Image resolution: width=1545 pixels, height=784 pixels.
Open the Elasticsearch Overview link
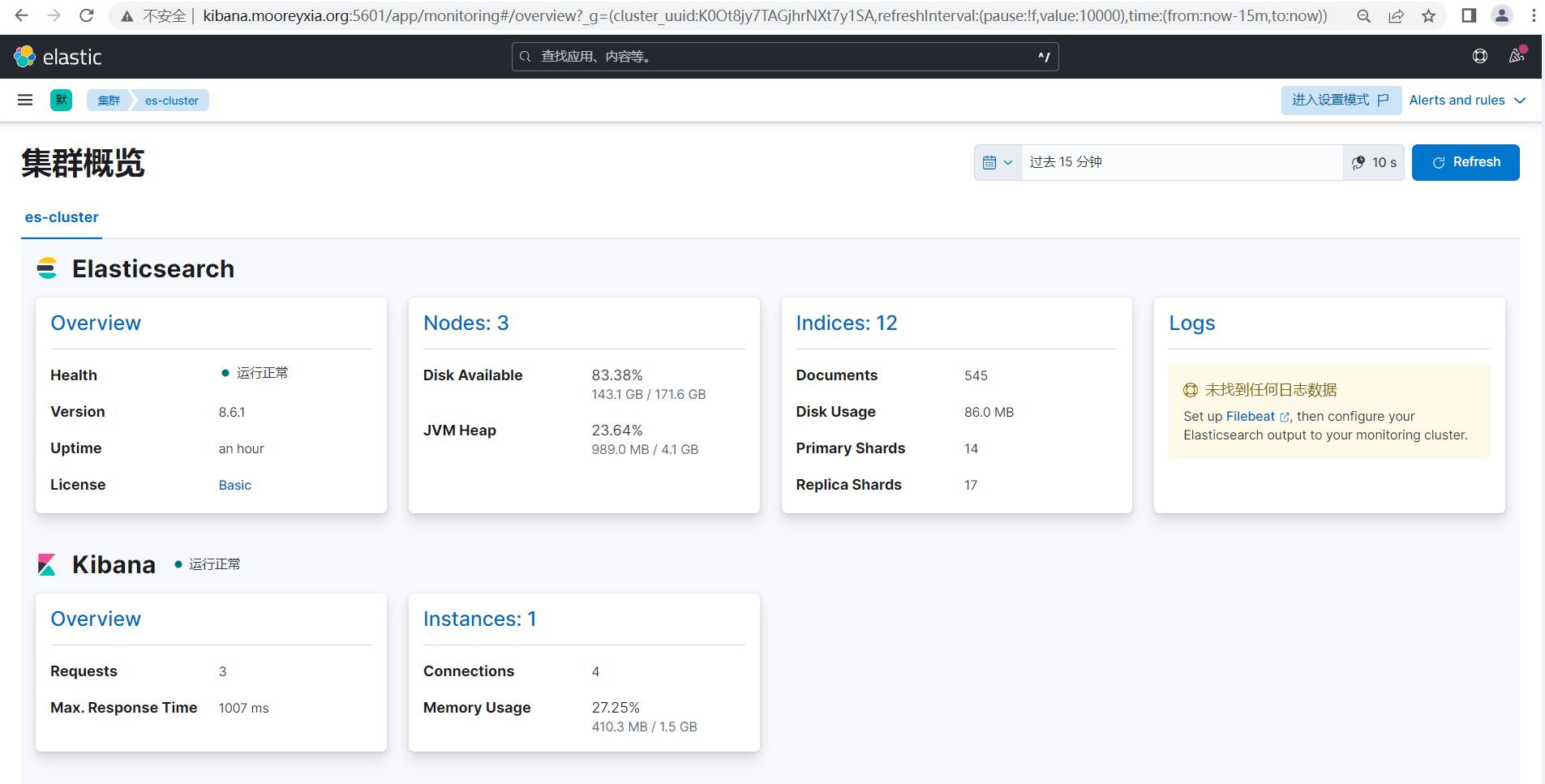point(96,323)
